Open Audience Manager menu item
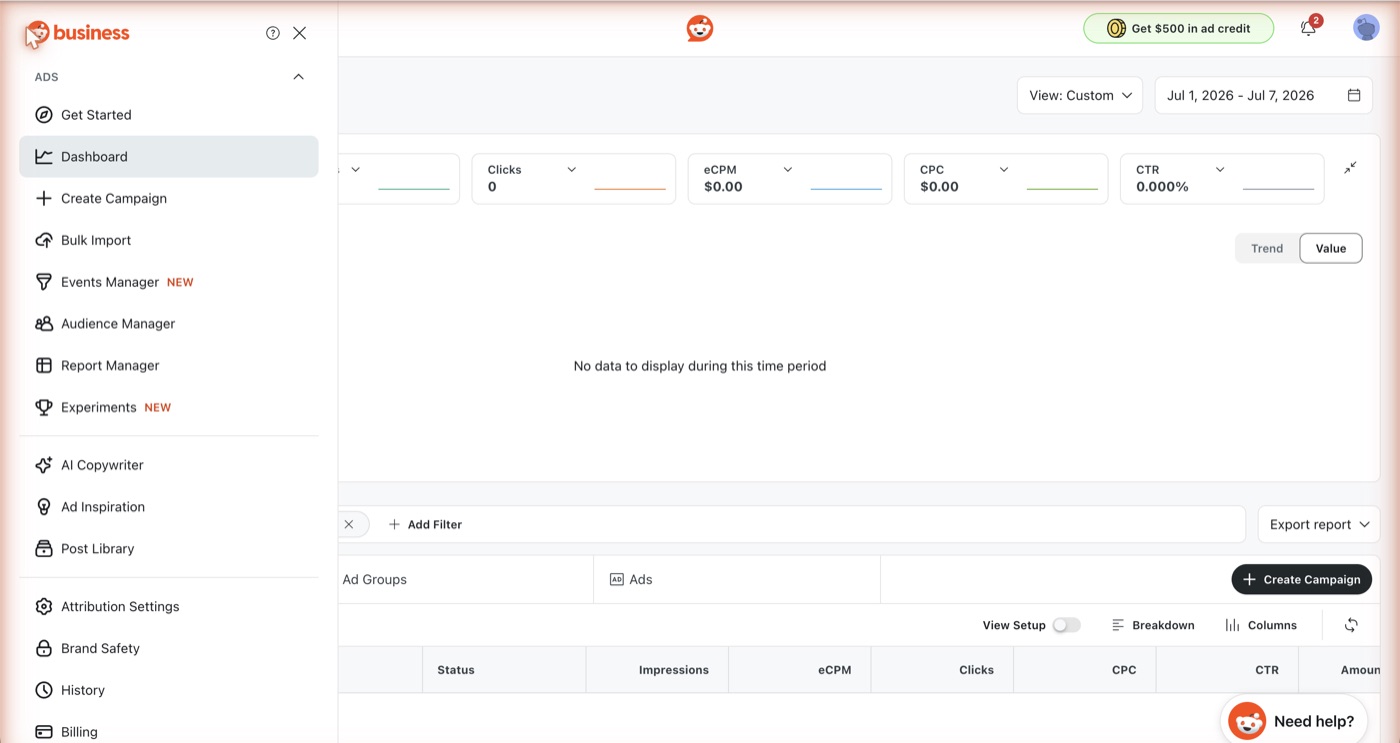Screen dimensions: 1400x743 coord(169,324)
